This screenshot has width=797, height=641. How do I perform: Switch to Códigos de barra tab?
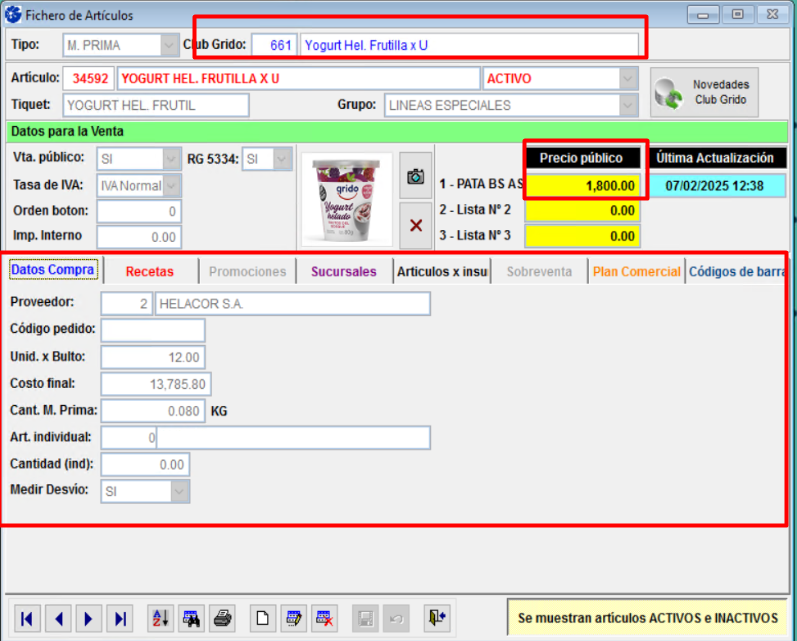(x=736, y=271)
